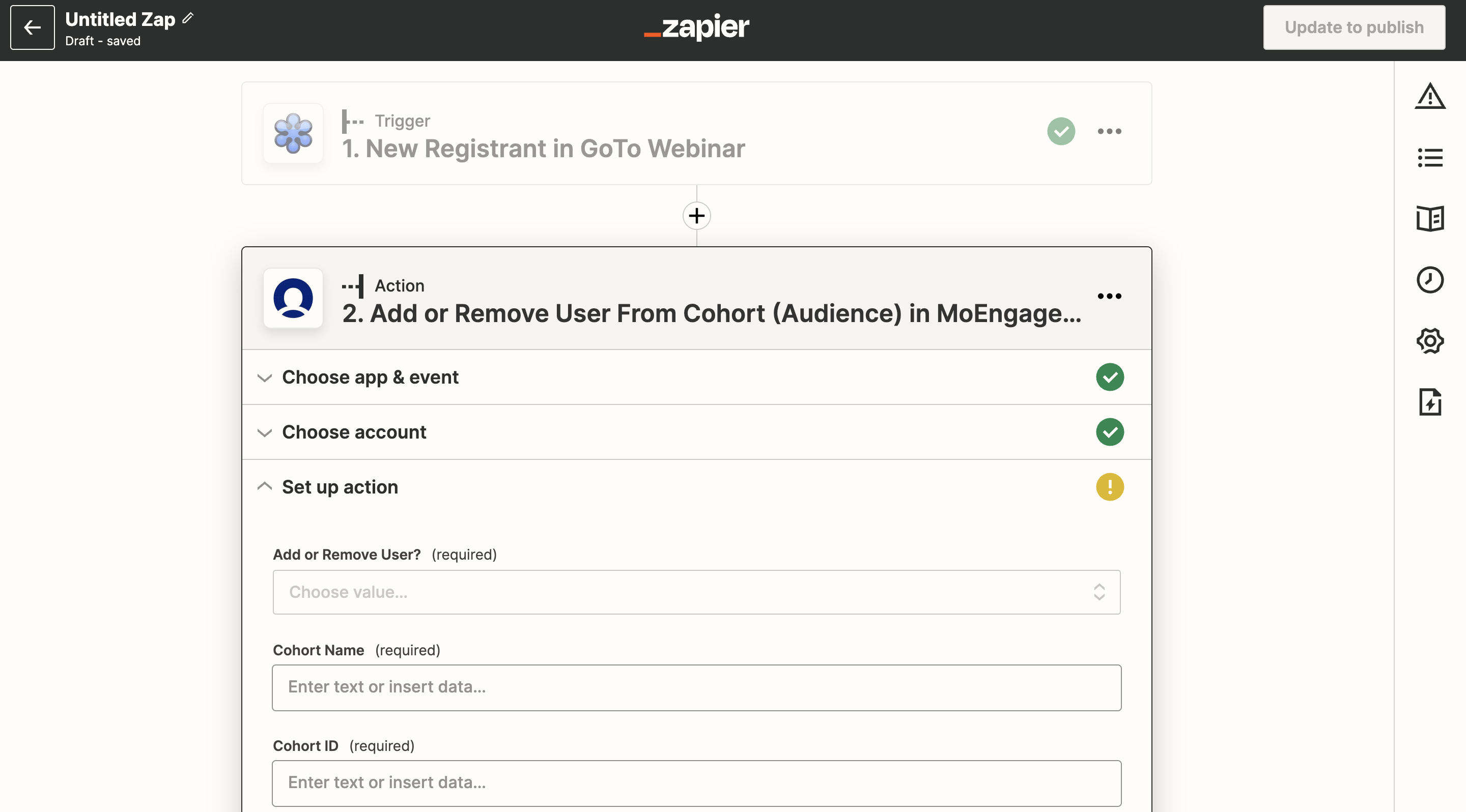The height and width of the screenshot is (812, 1466).
Task: Open the Add or Remove User dropdown
Action: [x=696, y=592]
